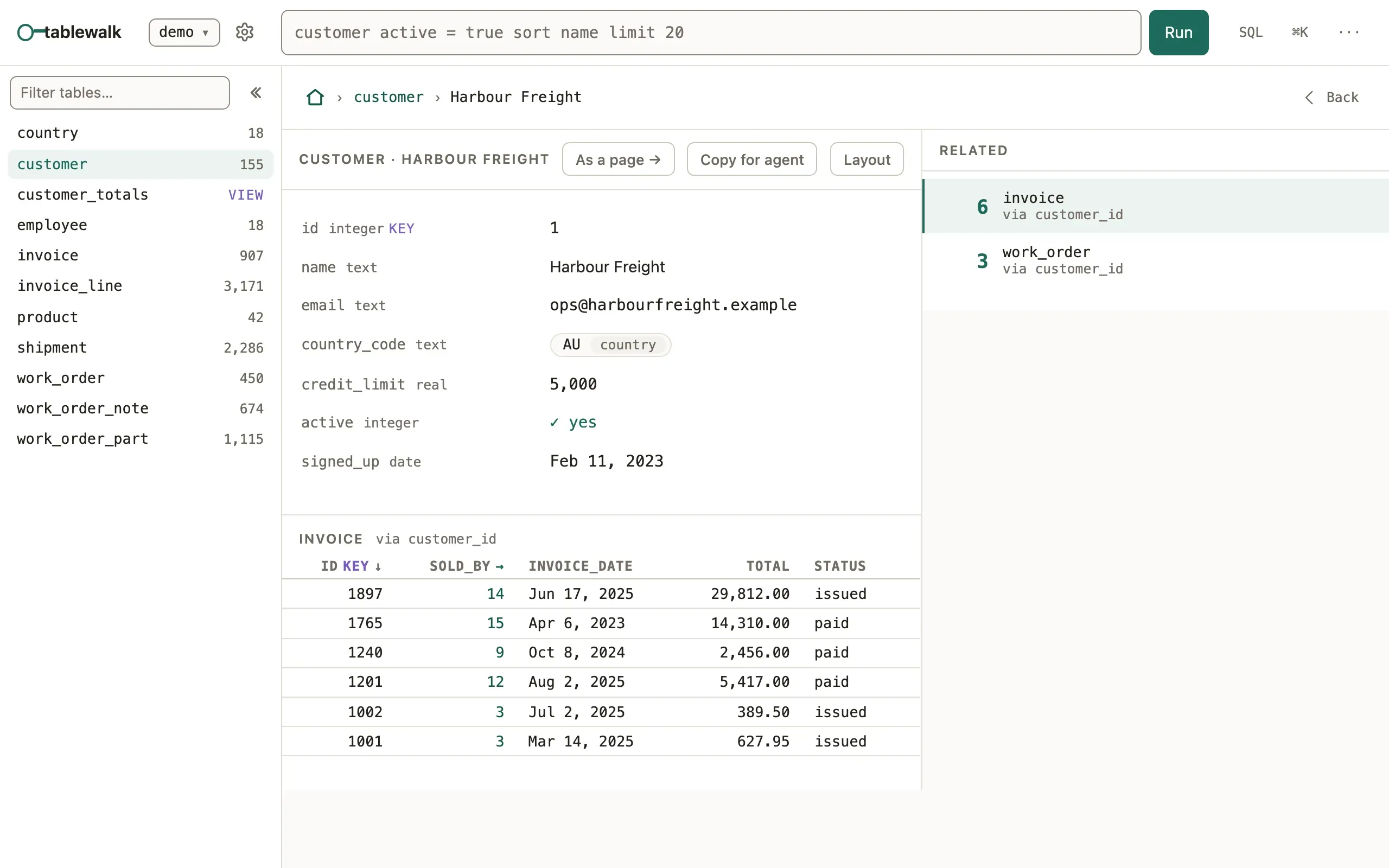Run the query
1389x868 pixels.
(1178, 33)
